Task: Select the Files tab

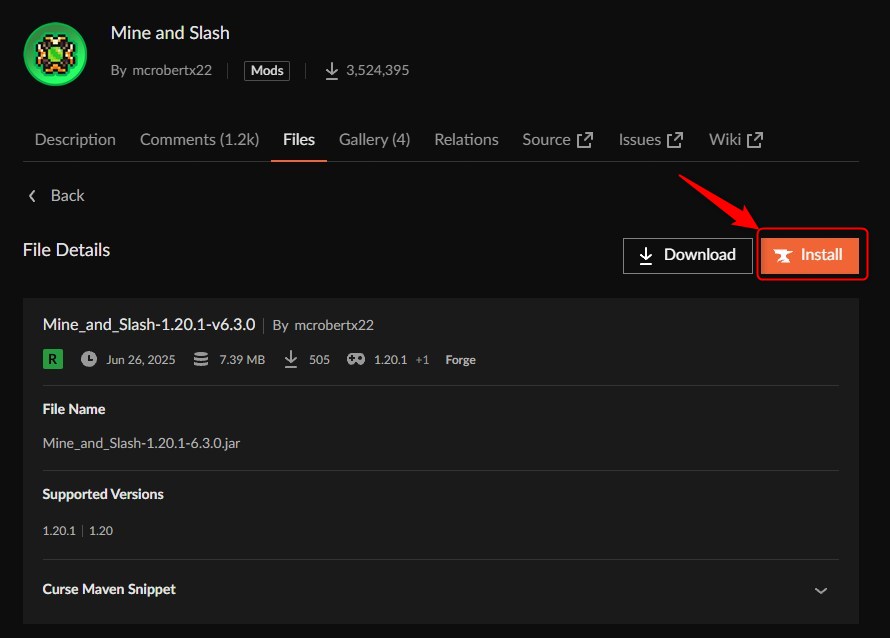Action: [299, 140]
